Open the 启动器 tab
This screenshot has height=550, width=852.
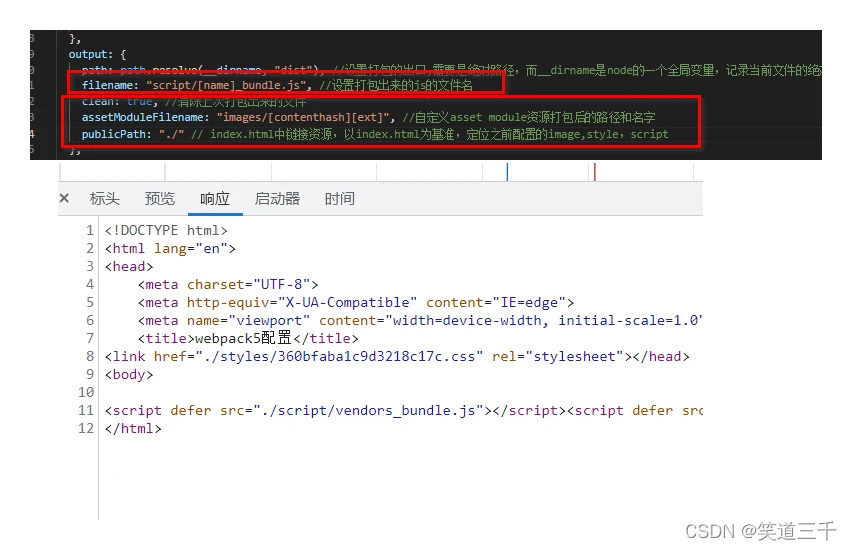click(x=277, y=199)
